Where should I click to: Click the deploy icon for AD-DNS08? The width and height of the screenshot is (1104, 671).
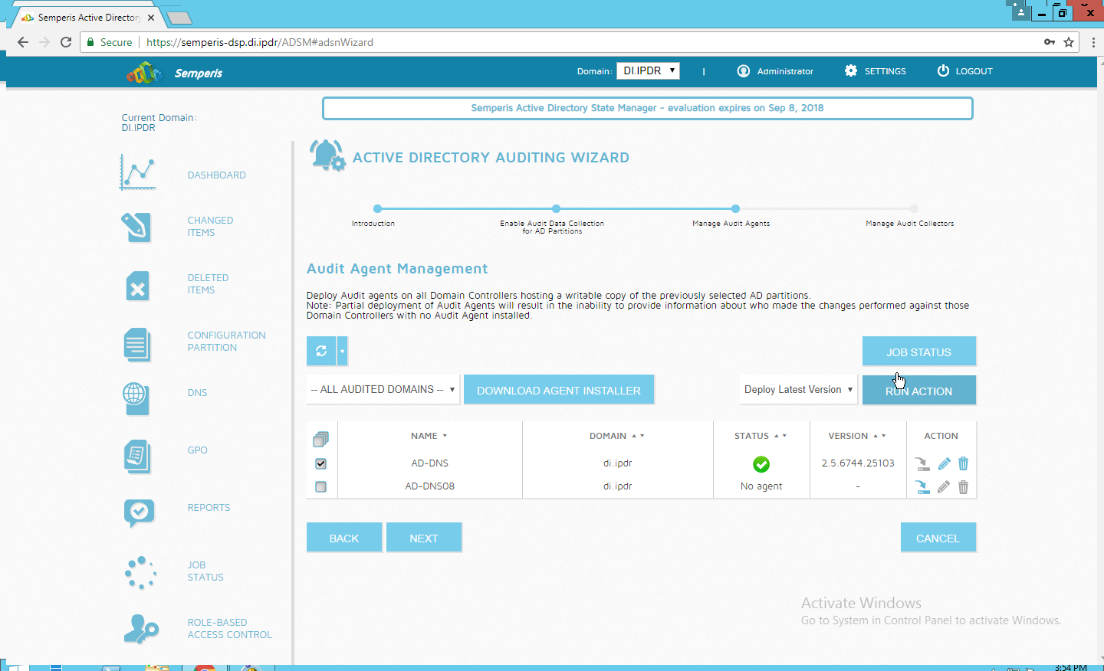click(x=921, y=487)
